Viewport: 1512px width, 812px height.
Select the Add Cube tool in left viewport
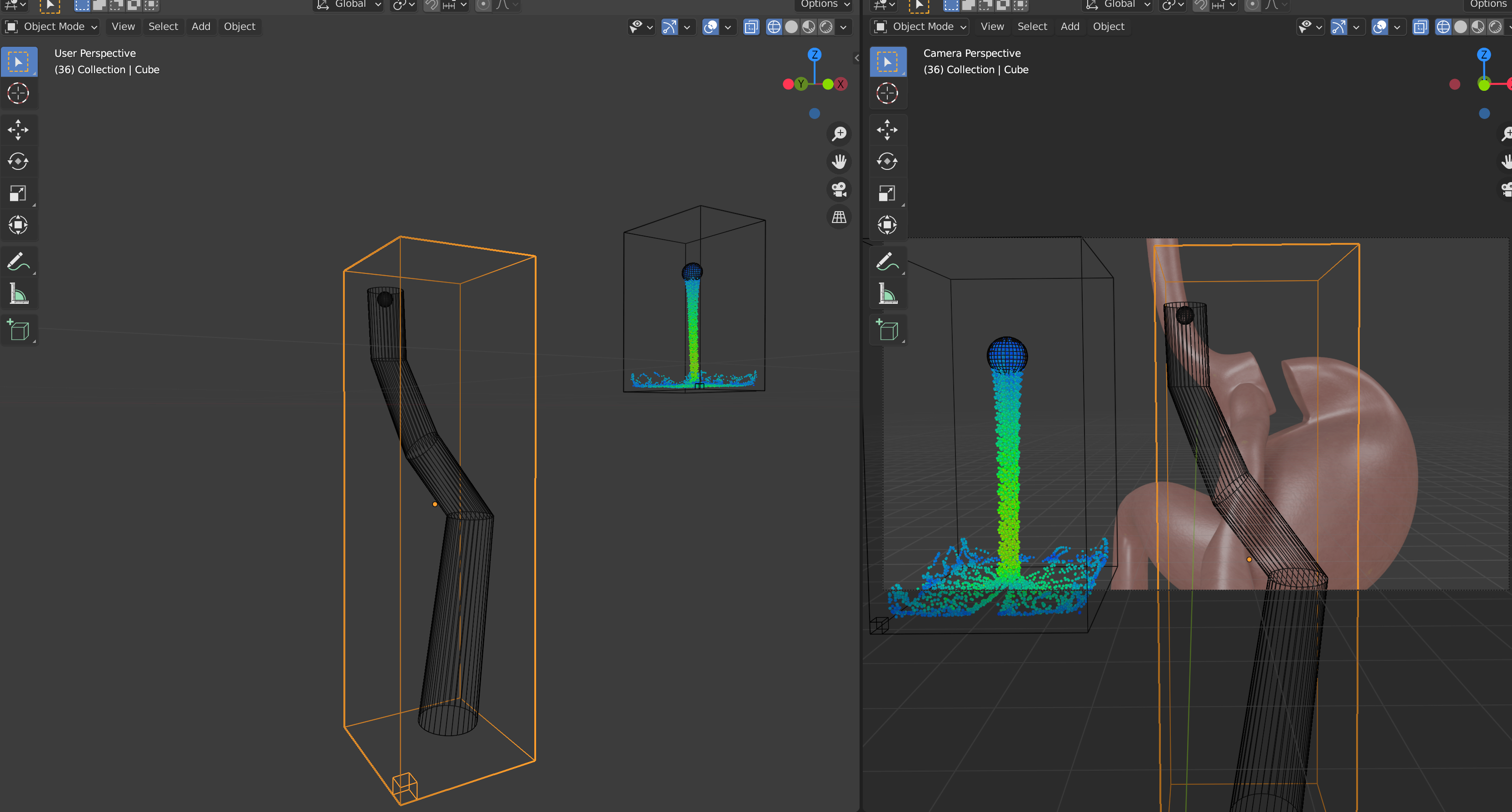[18, 330]
